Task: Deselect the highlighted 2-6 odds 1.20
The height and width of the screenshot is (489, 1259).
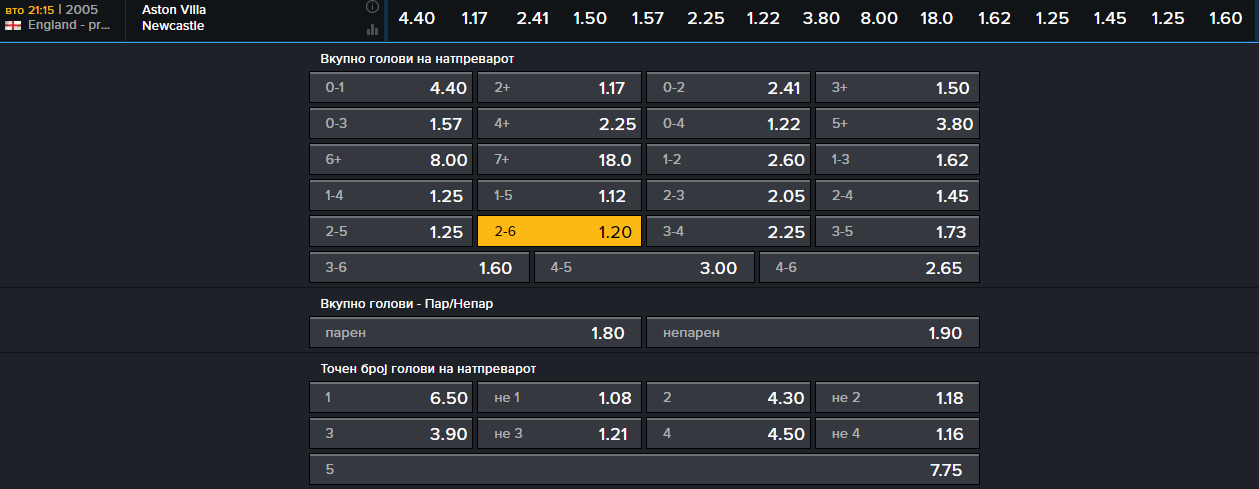Action: [x=560, y=232]
